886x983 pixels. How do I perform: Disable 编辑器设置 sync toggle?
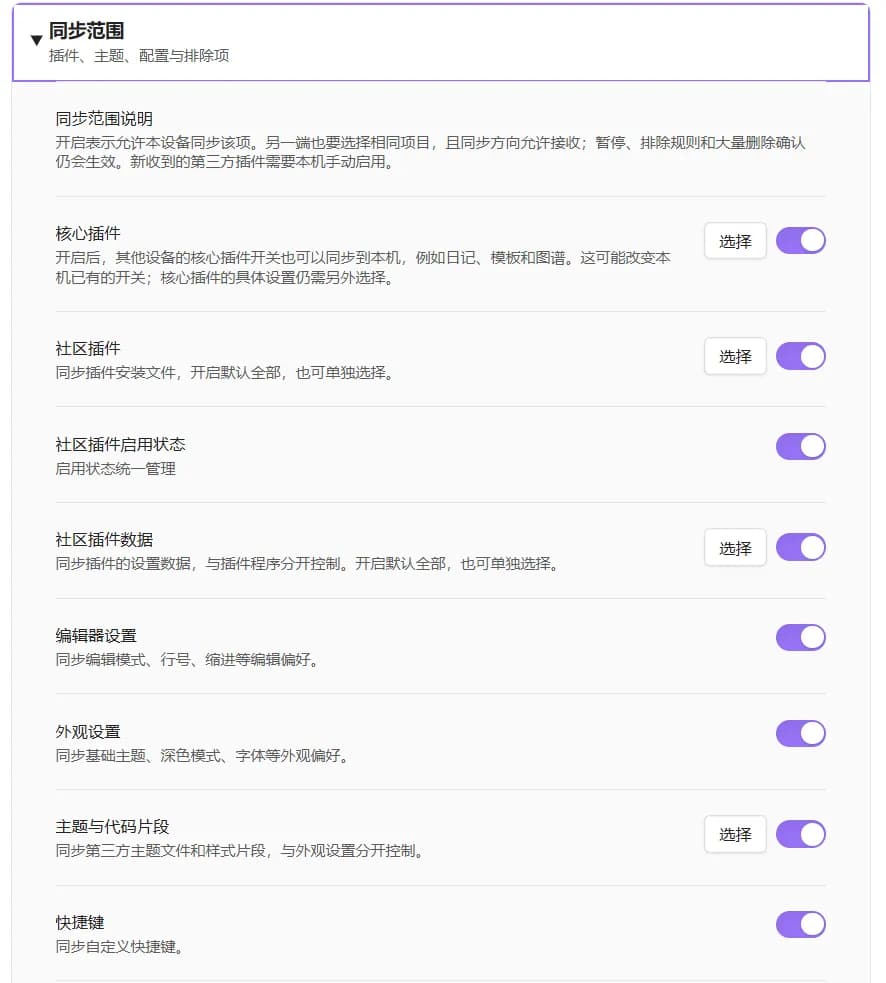point(801,637)
